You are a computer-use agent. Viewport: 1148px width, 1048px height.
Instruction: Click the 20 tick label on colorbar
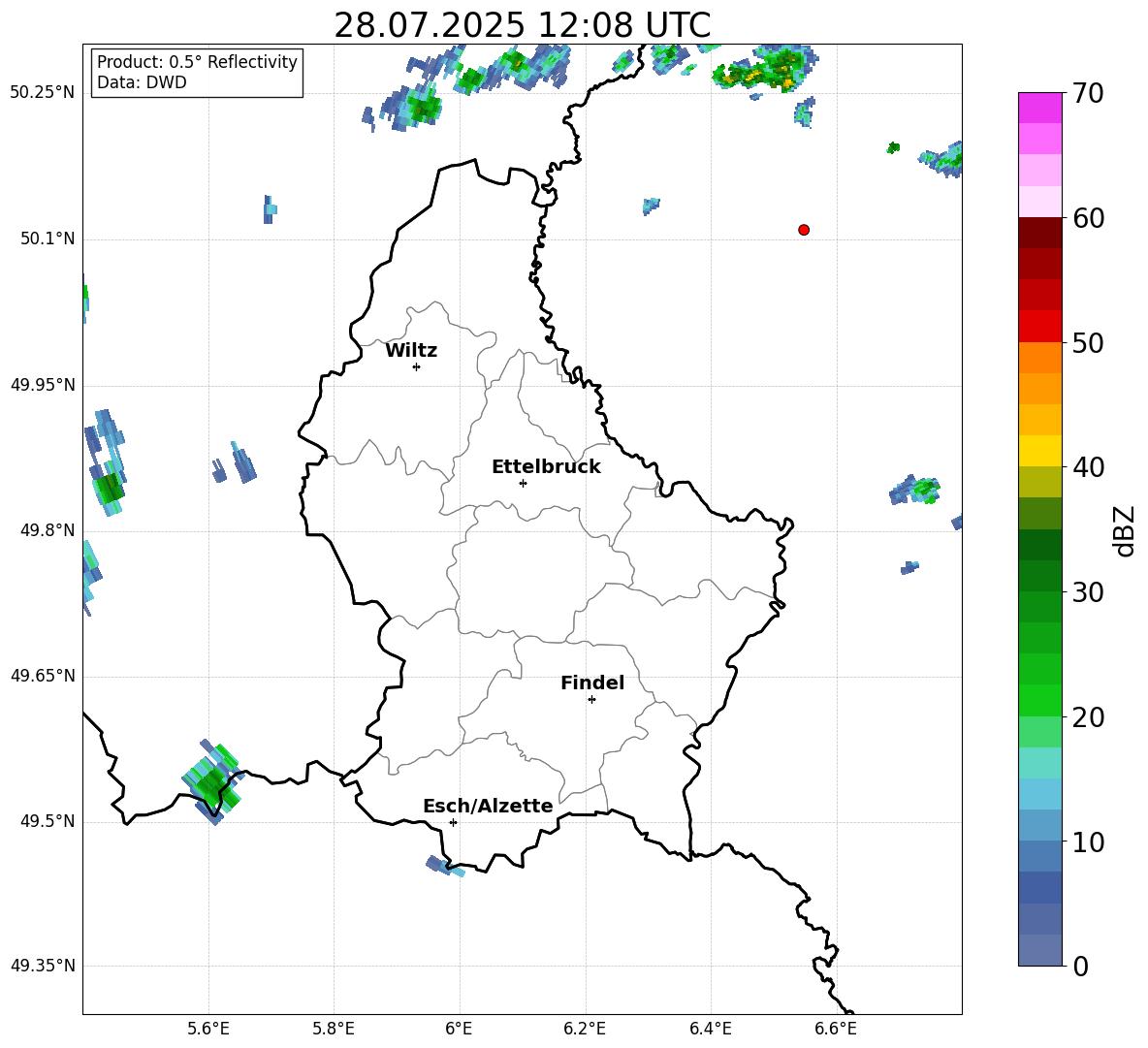point(1088,716)
